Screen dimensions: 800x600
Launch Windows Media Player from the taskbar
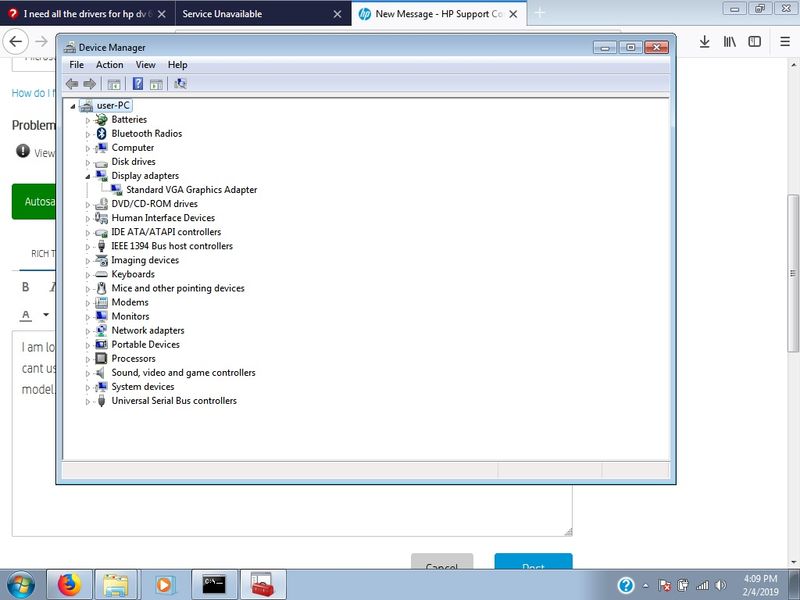[x=164, y=585]
